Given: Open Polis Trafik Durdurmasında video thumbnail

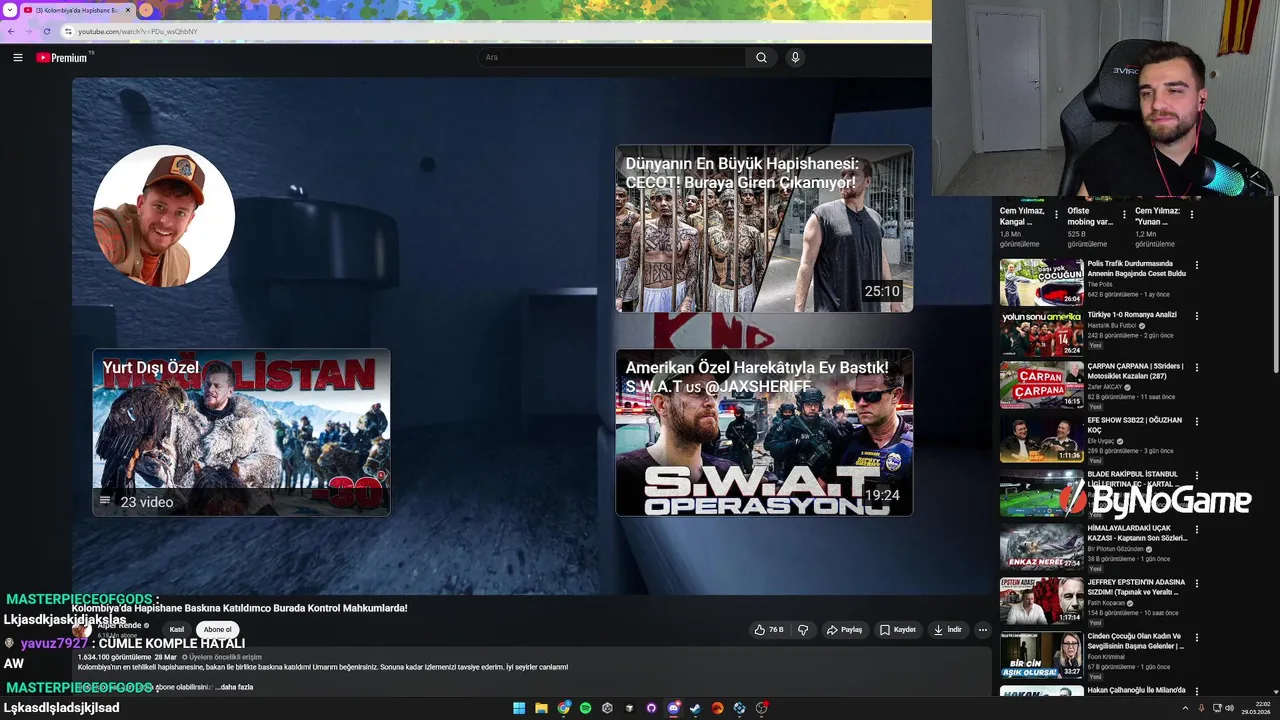Looking at the screenshot, I should click(x=1041, y=282).
